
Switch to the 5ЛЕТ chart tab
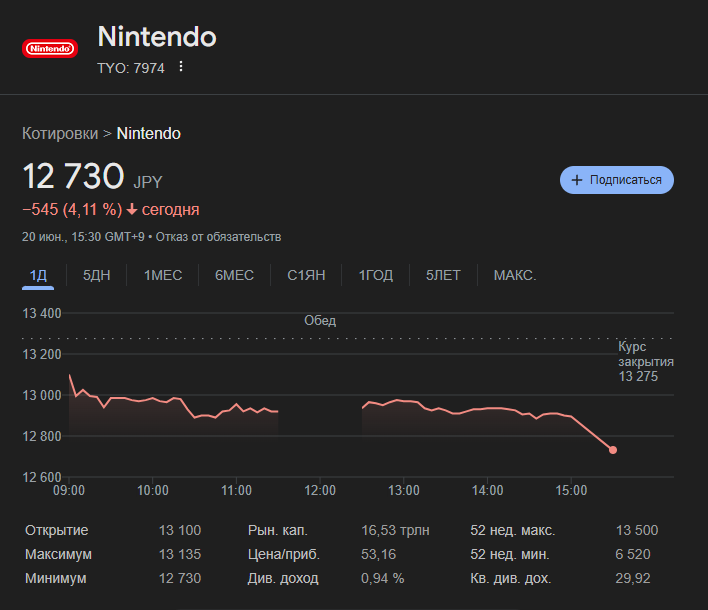(x=443, y=275)
